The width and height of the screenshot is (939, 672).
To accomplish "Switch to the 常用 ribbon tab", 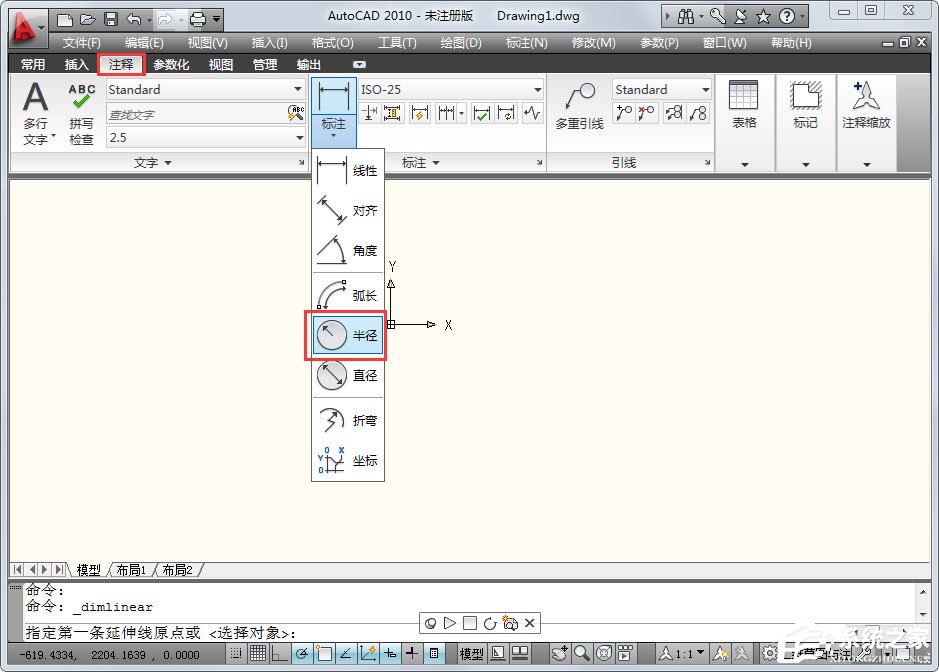I will click(32, 63).
